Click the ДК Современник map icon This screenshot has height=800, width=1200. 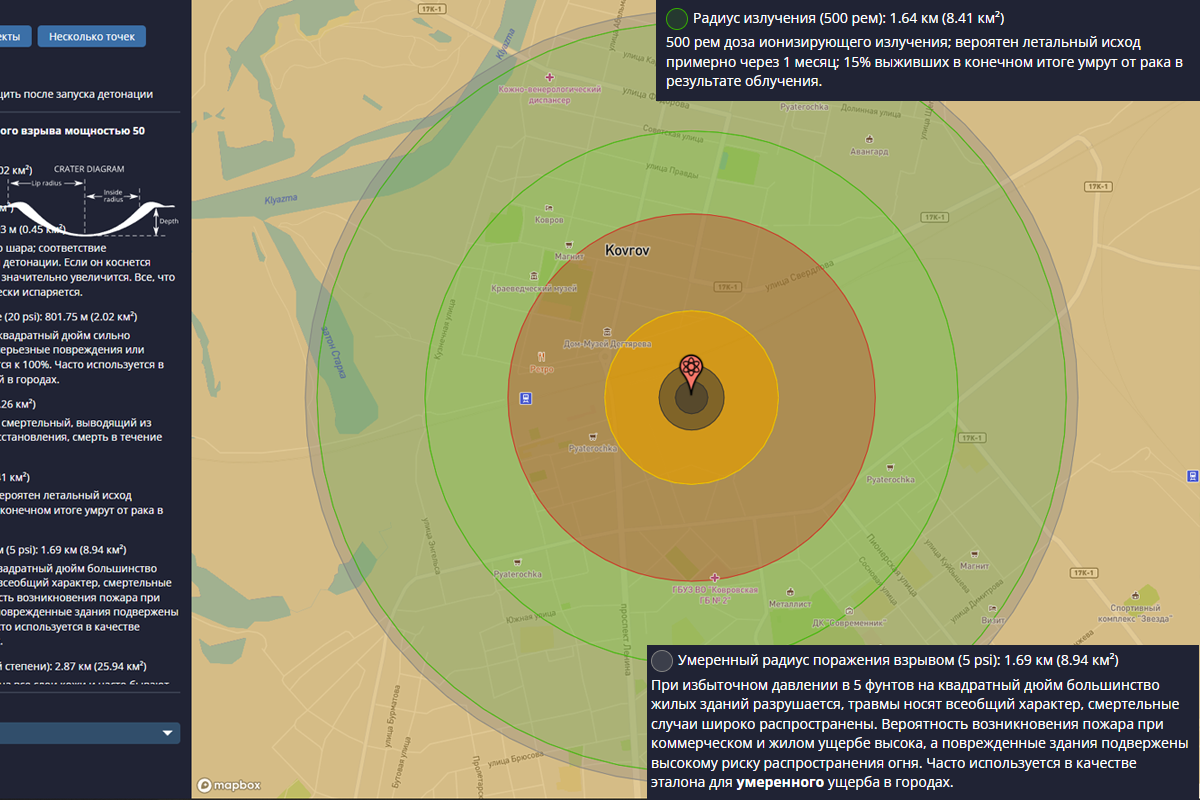tap(848, 610)
